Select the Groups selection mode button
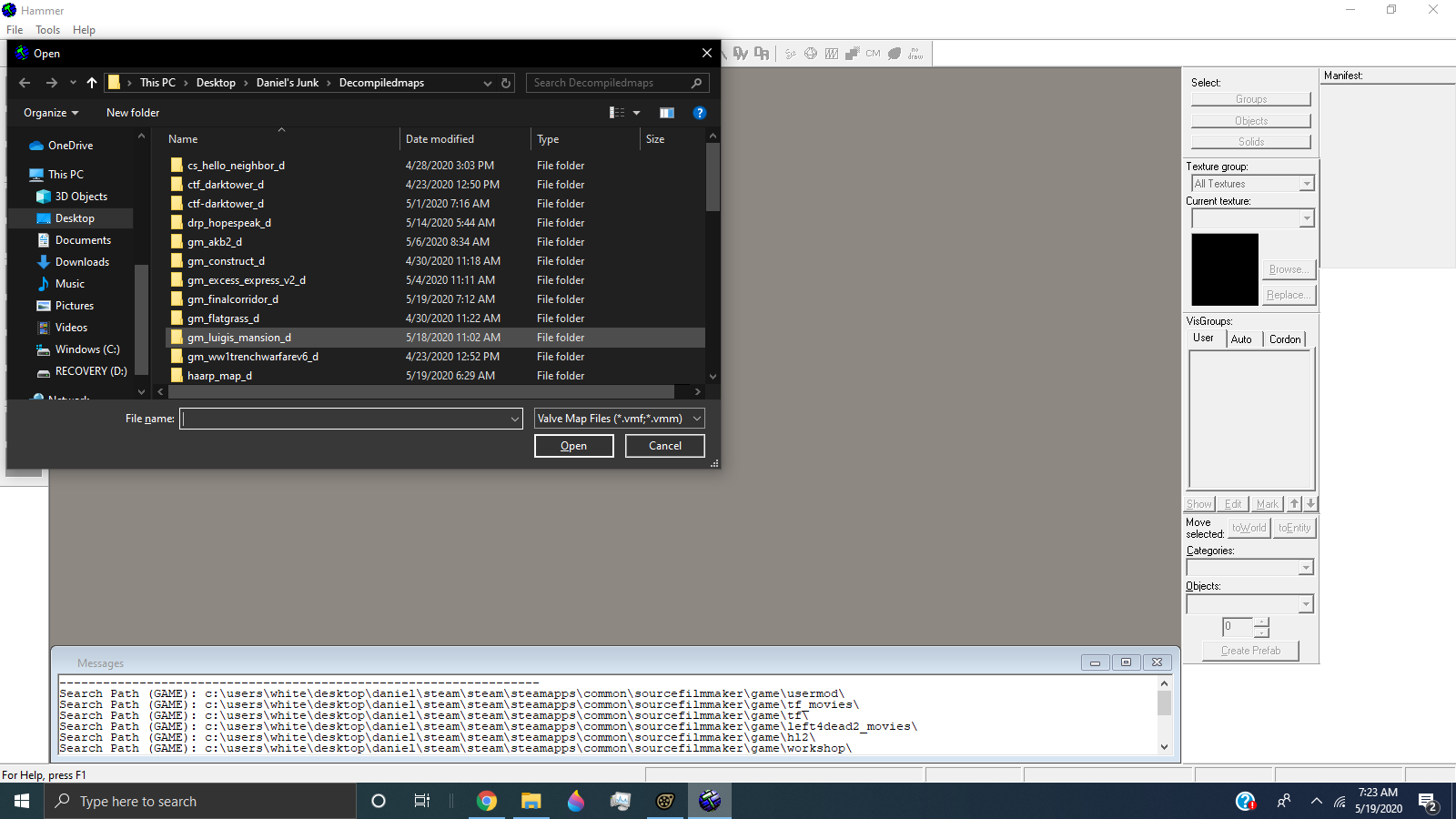Image resolution: width=1456 pixels, height=819 pixels. pyautogui.click(x=1251, y=99)
